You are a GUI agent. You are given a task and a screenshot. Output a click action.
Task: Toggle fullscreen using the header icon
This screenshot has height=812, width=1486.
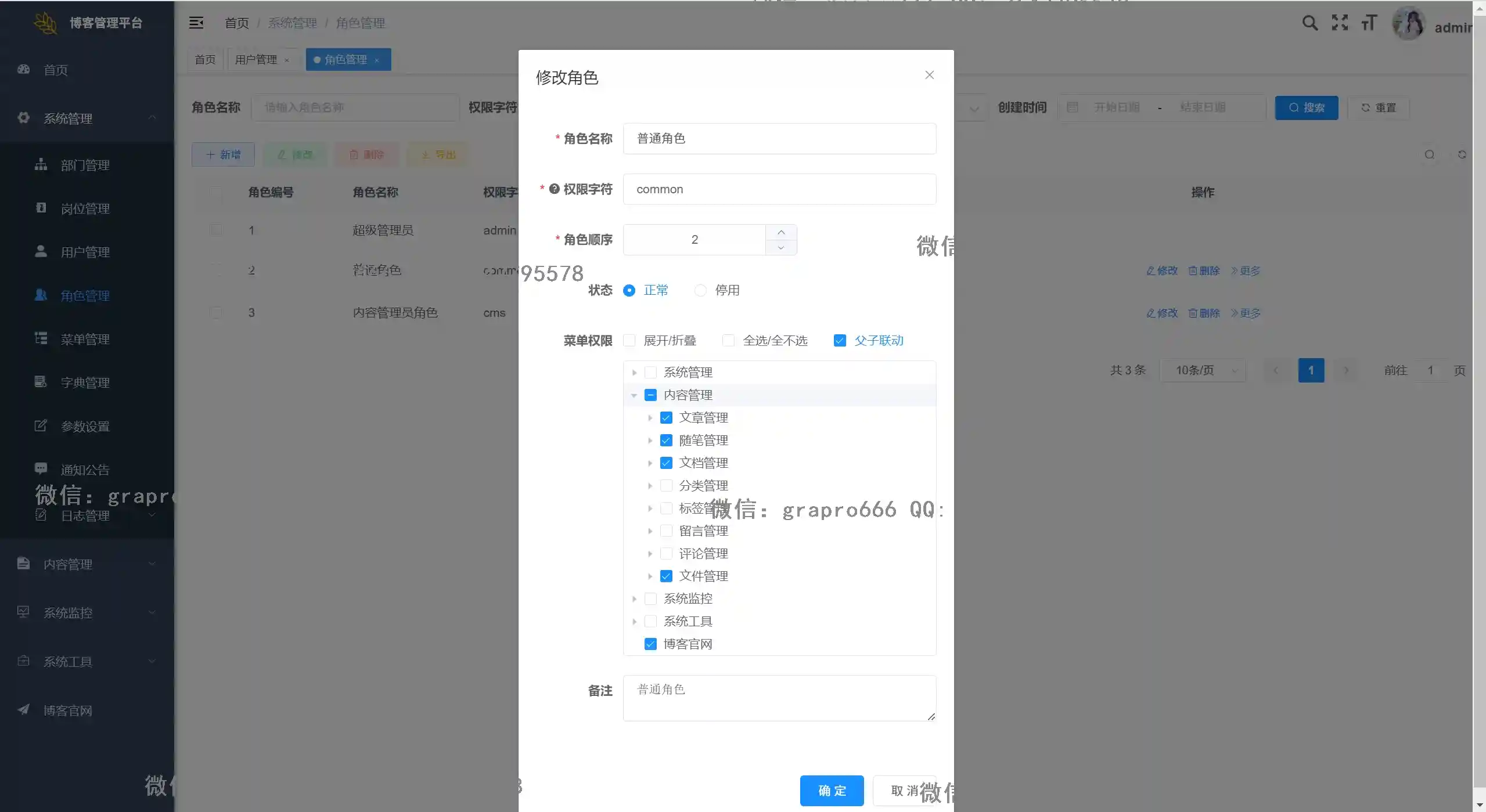click(1340, 23)
